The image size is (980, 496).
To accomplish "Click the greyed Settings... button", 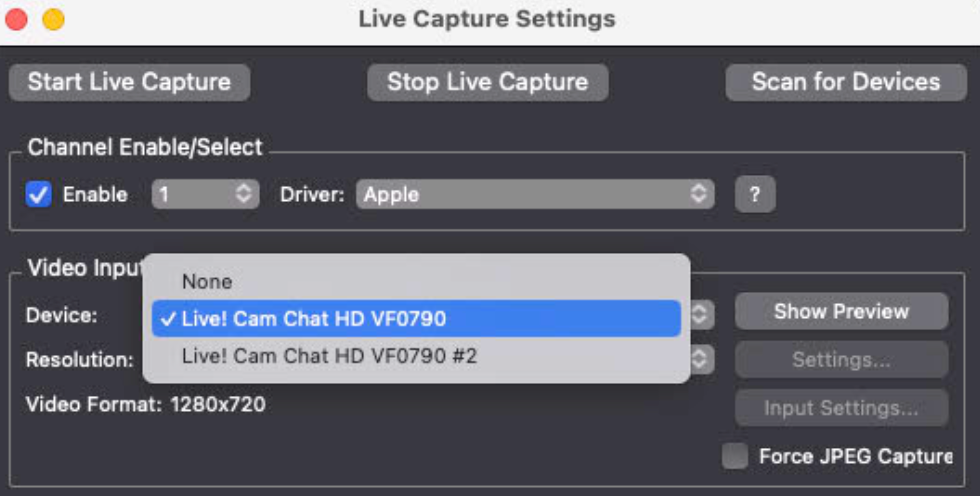I will coord(842,359).
